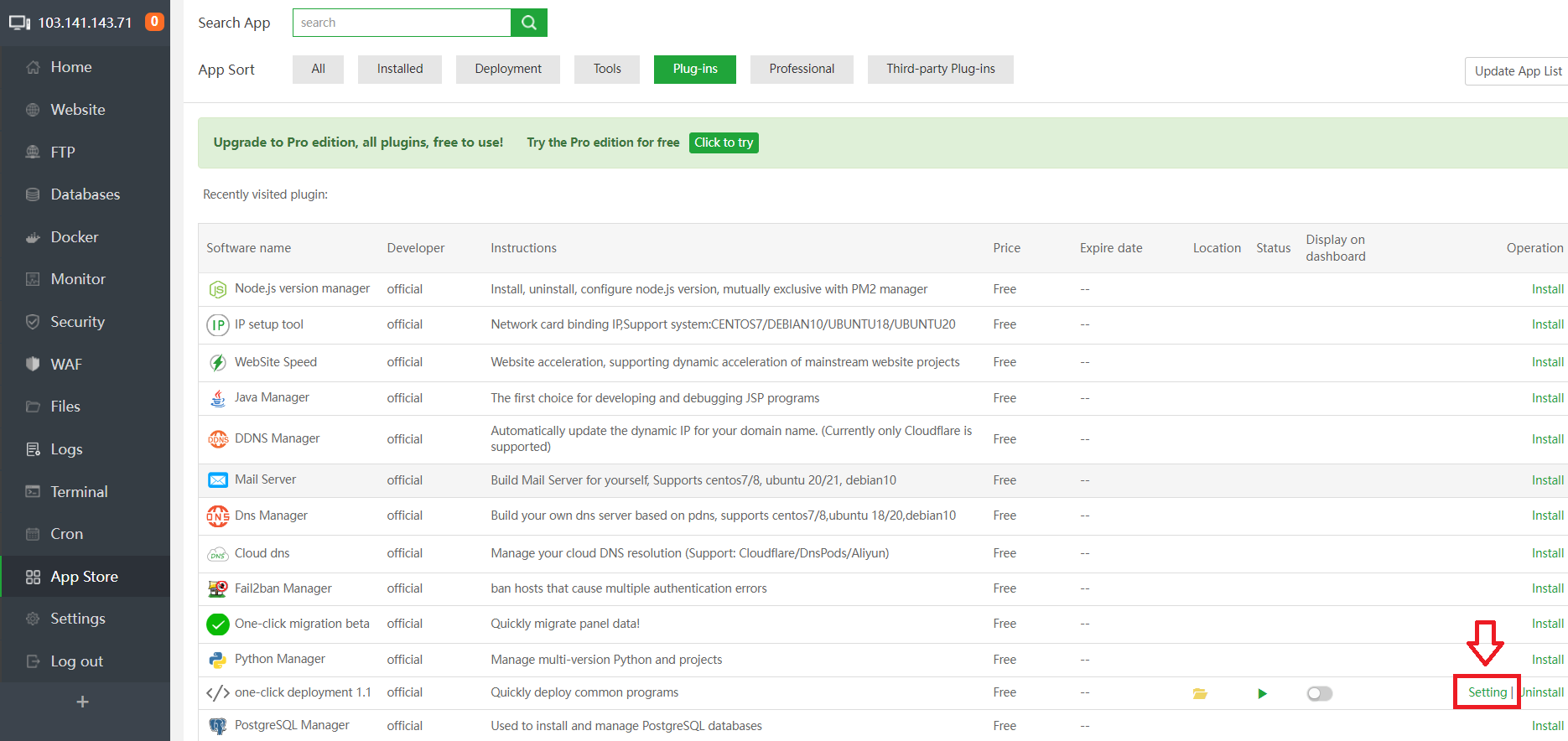Go to Terminal in the sidebar

coord(79,492)
